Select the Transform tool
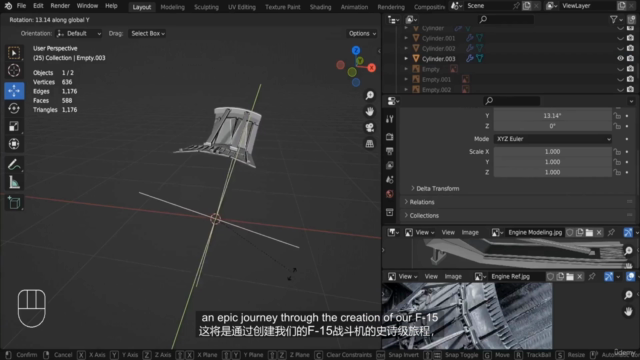640x360 pixels. 14,144
